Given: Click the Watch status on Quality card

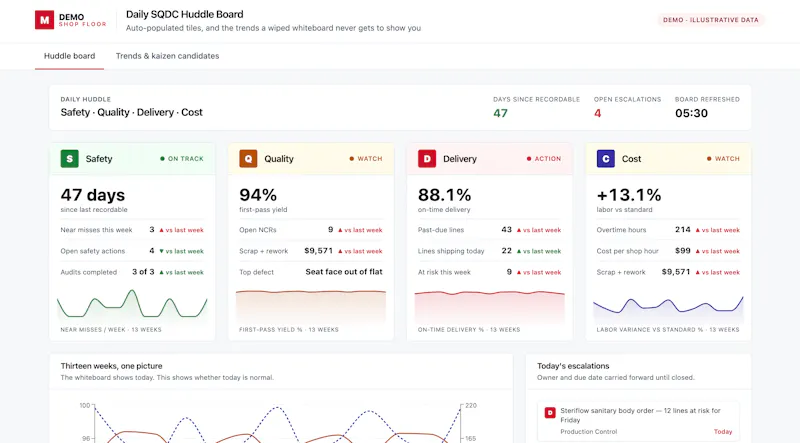Looking at the screenshot, I should pos(366,159).
